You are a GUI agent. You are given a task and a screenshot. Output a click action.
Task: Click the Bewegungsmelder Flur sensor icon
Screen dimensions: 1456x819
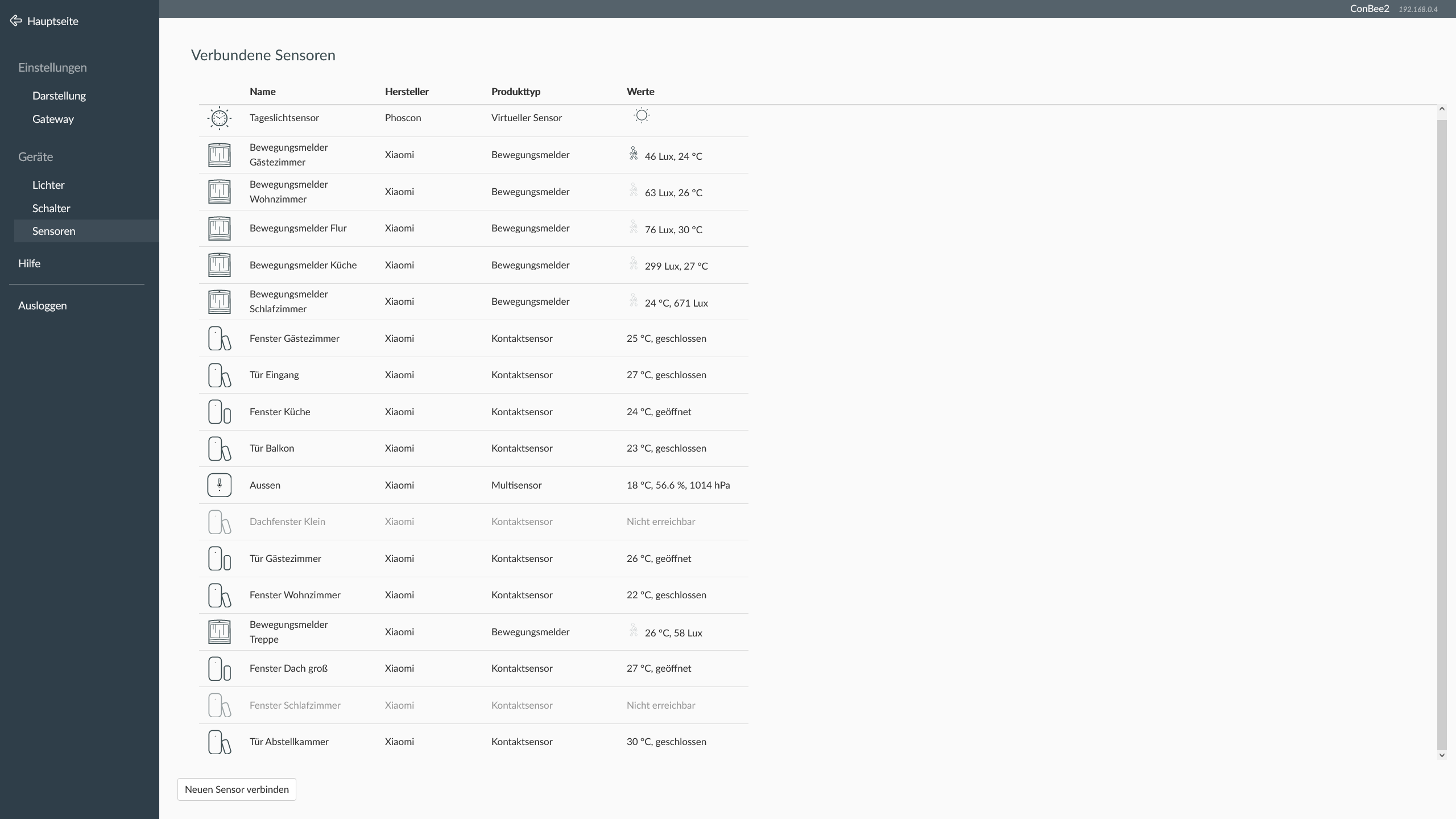click(x=220, y=228)
